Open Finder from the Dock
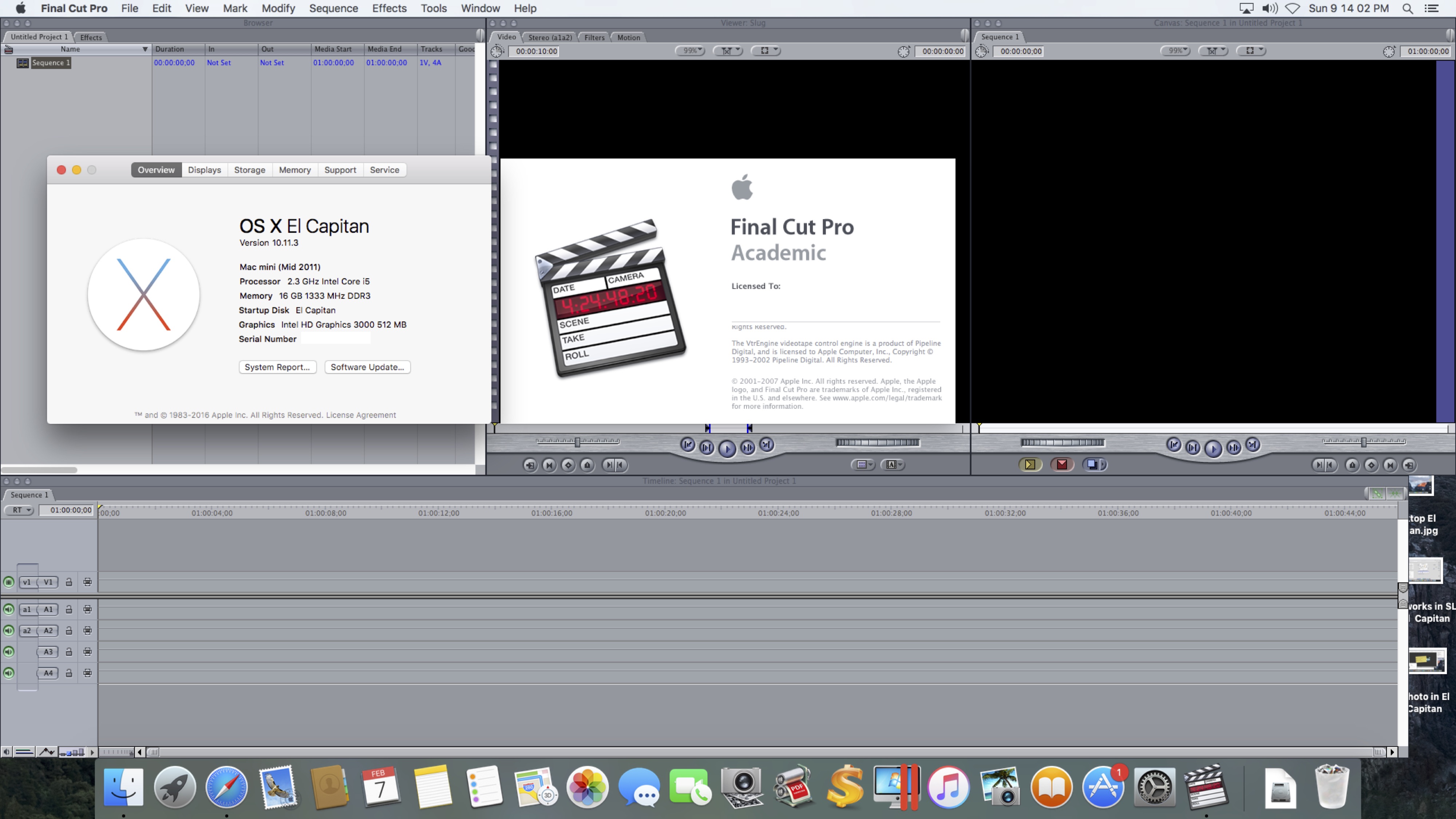 (x=124, y=787)
